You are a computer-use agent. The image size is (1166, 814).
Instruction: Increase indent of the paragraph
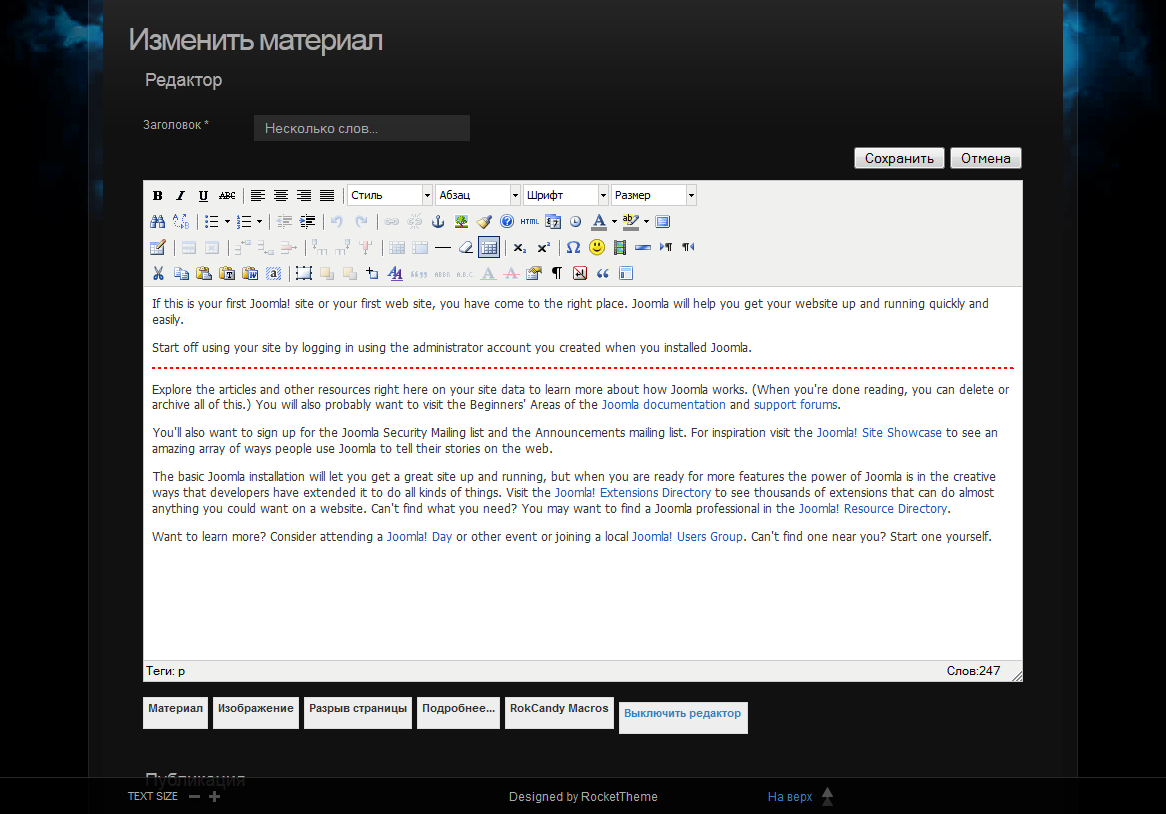click(307, 222)
